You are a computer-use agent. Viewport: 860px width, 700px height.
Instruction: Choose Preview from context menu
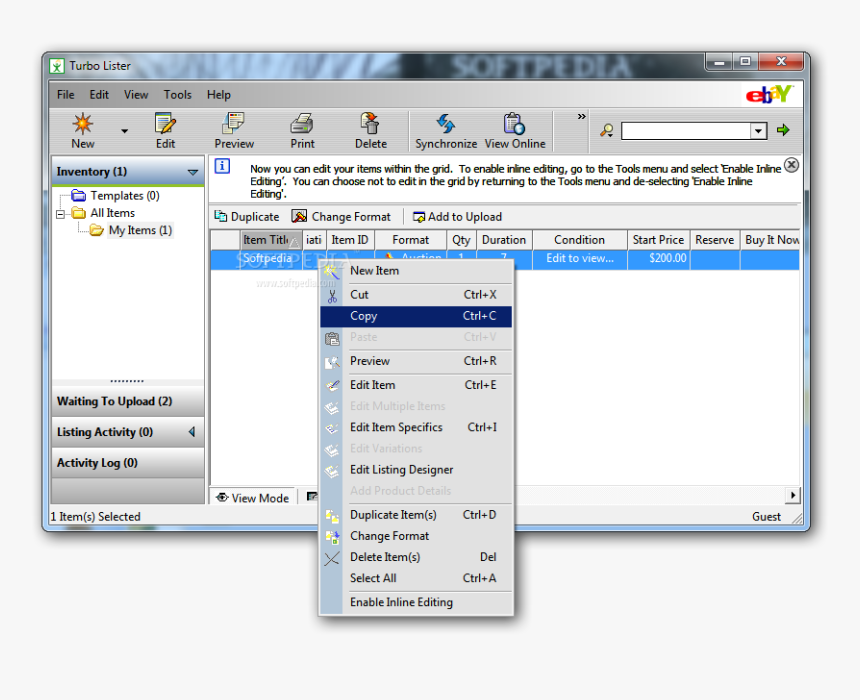pyautogui.click(x=416, y=362)
